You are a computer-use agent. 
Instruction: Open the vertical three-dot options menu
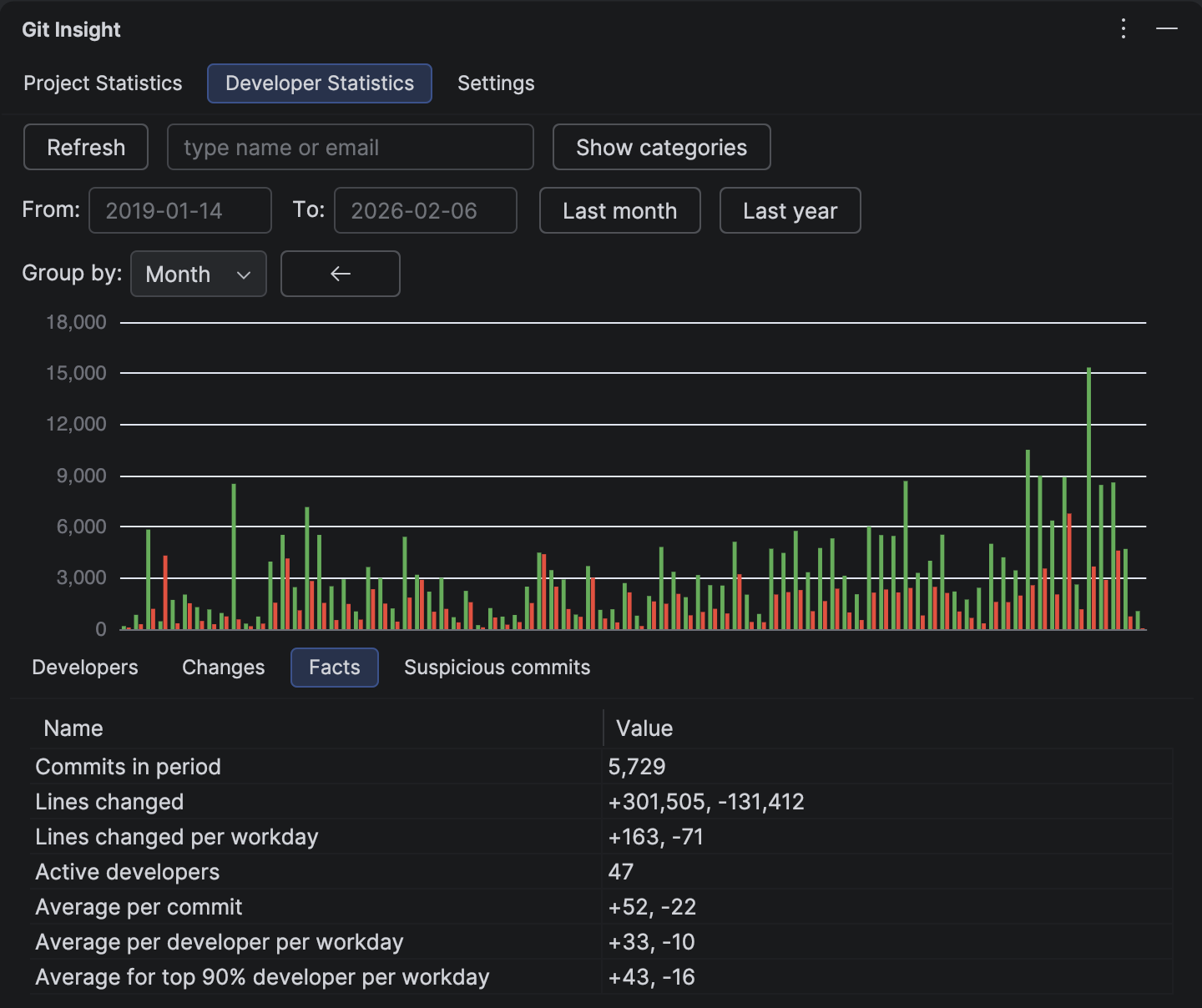coord(1124,29)
